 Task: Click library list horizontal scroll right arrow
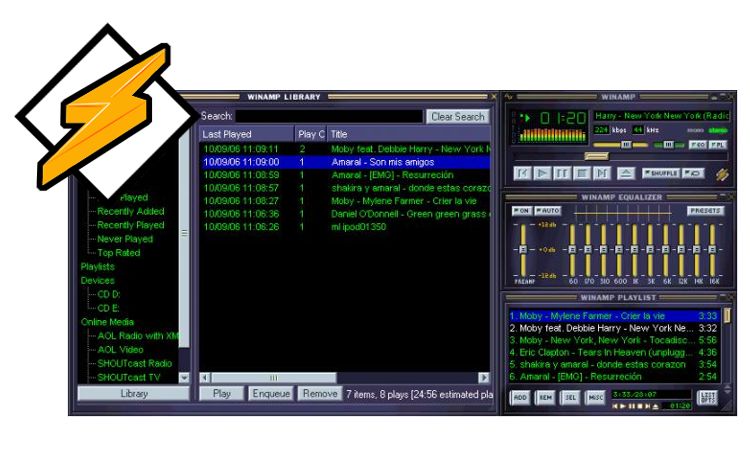click(484, 377)
